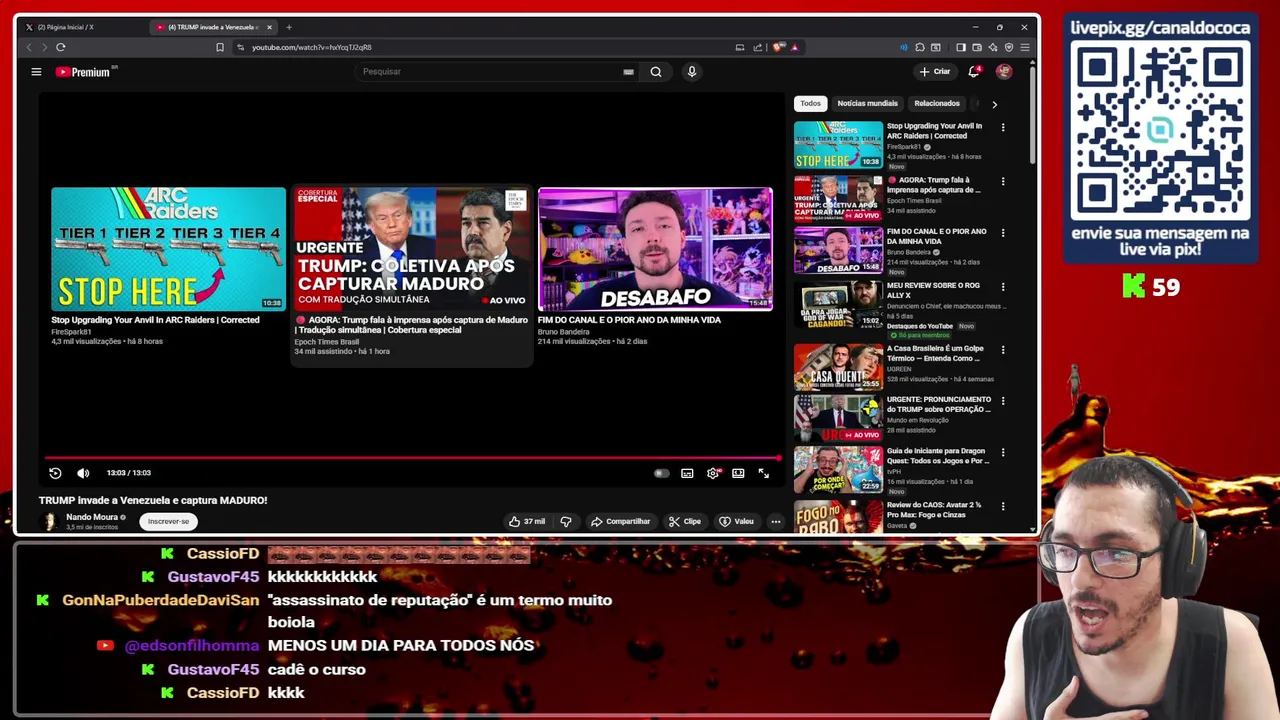Screen dimensions: 1280x720
Task: Dislike the video with thumbs-down
Action: point(566,521)
